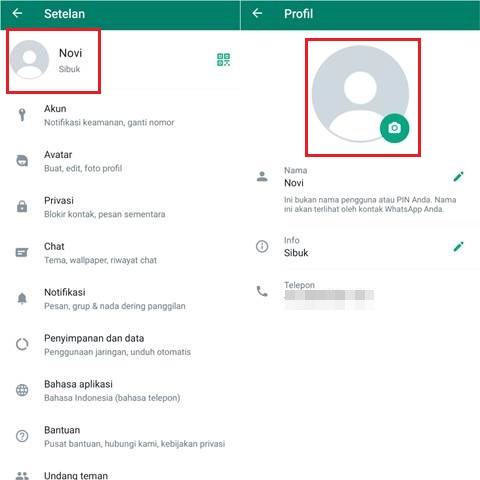Screen dimensions: 480x480
Task: Click the pencil edit icon next to Info
Action: [x=458, y=247]
